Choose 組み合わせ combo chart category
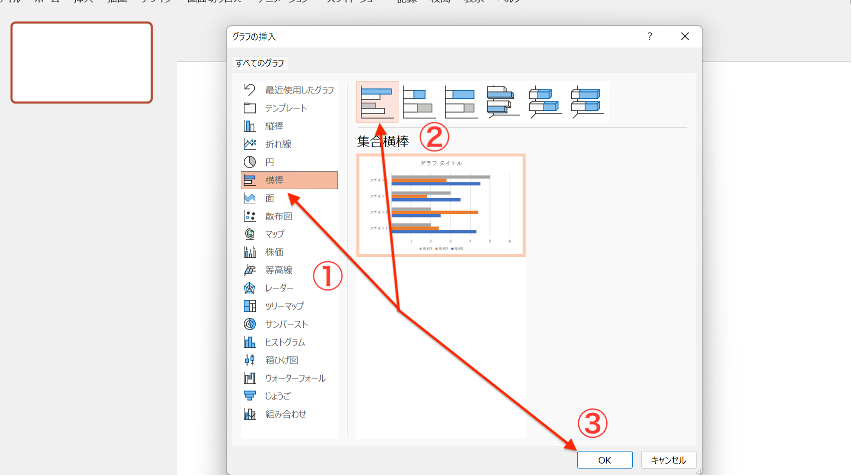 click(x=289, y=414)
